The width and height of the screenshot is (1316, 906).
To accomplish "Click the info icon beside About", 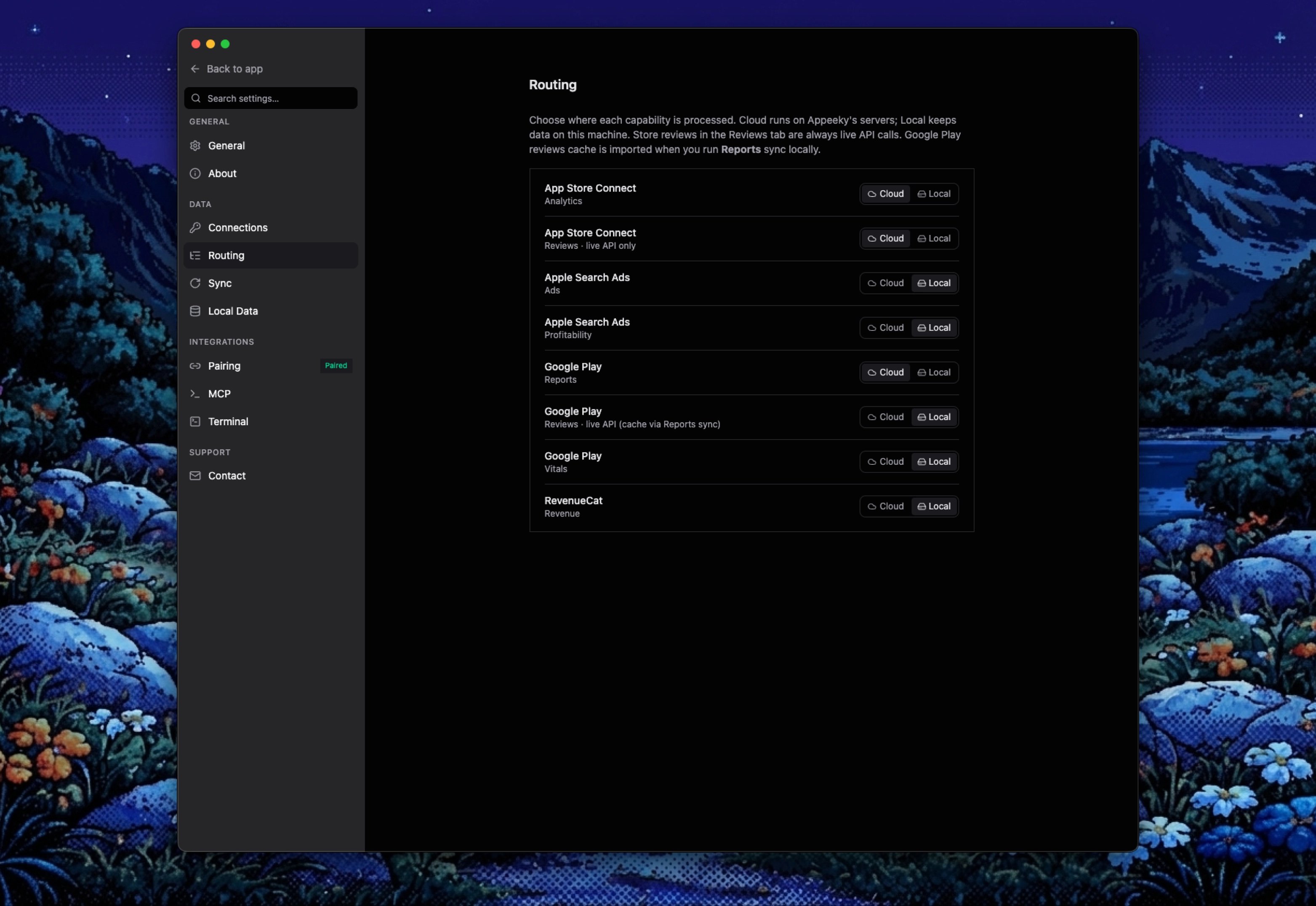I will tap(195, 174).
